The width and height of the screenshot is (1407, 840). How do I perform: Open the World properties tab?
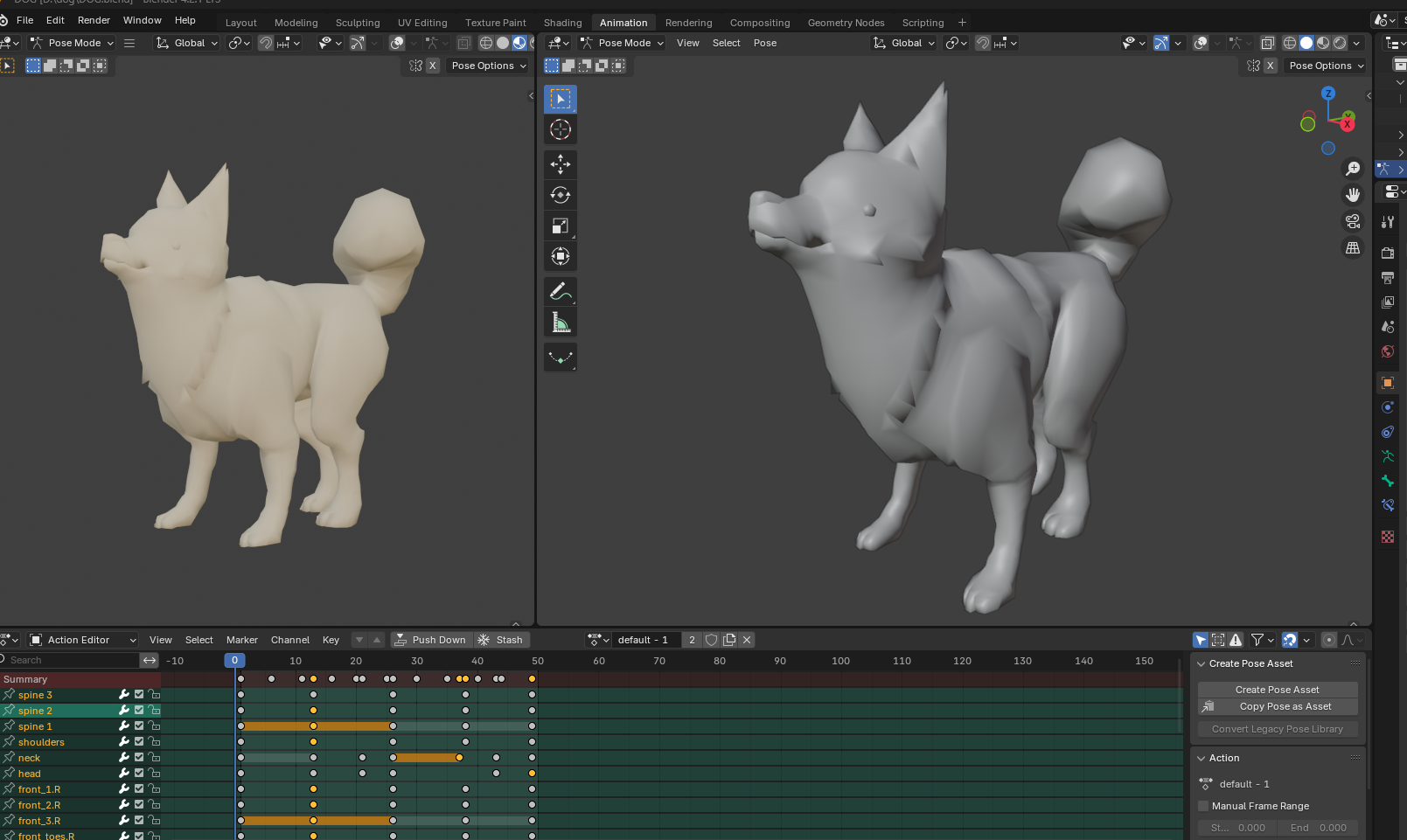pos(1388,351)
